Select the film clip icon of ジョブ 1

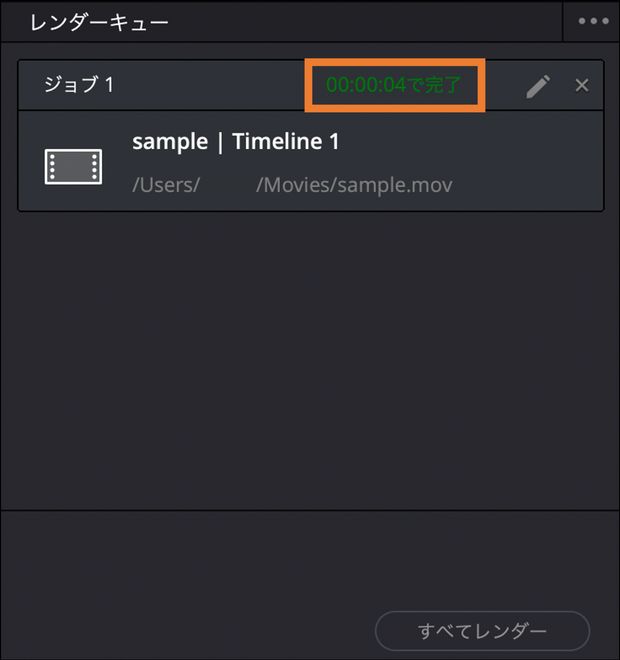pos(73,166)
